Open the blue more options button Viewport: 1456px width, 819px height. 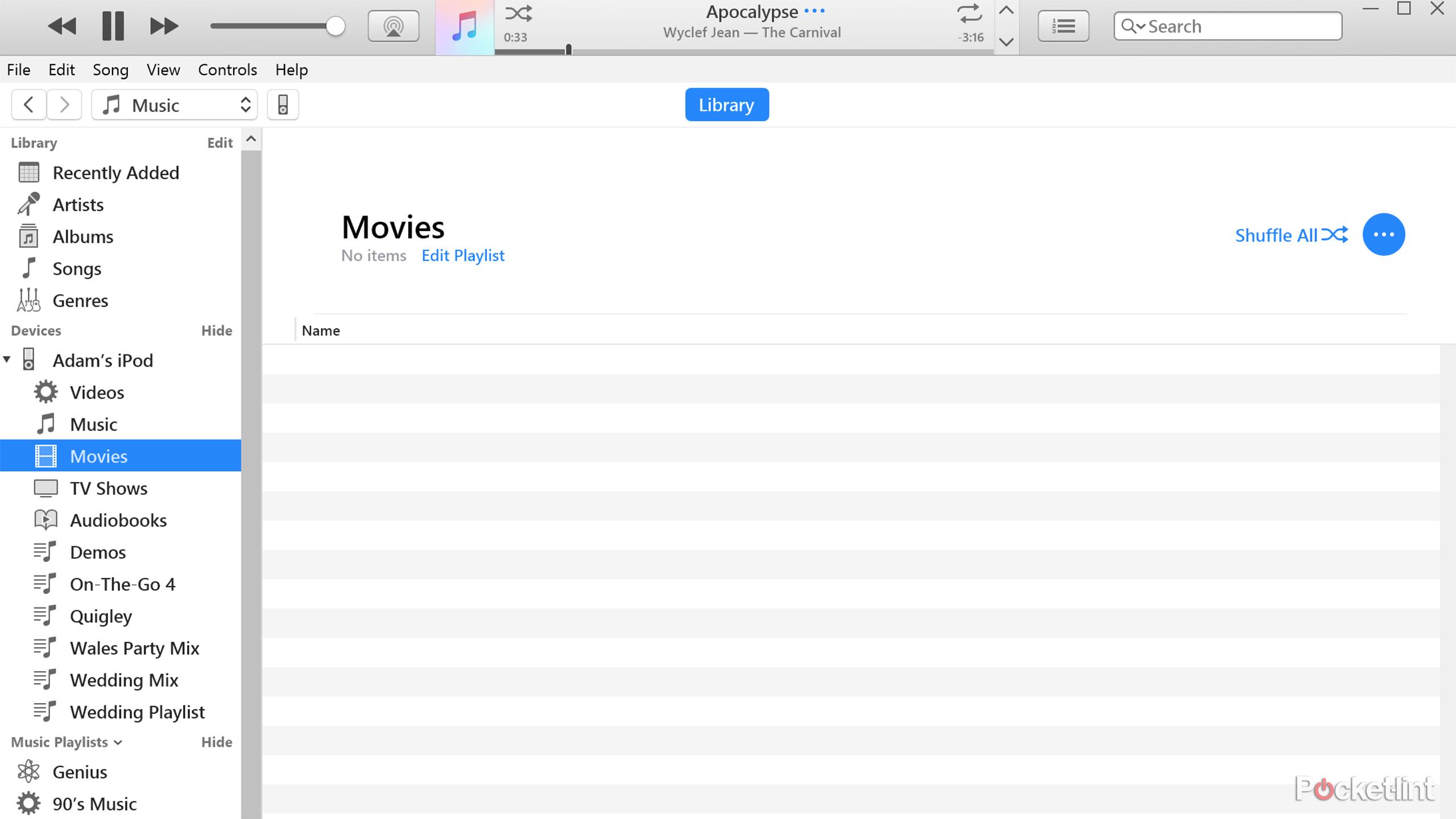1383,234
